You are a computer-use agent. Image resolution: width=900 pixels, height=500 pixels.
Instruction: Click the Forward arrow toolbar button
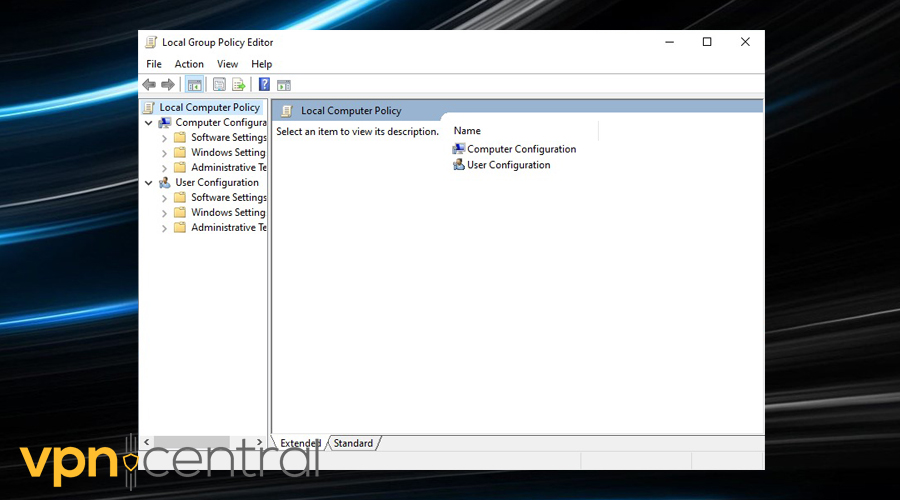[x=168, y=85]
